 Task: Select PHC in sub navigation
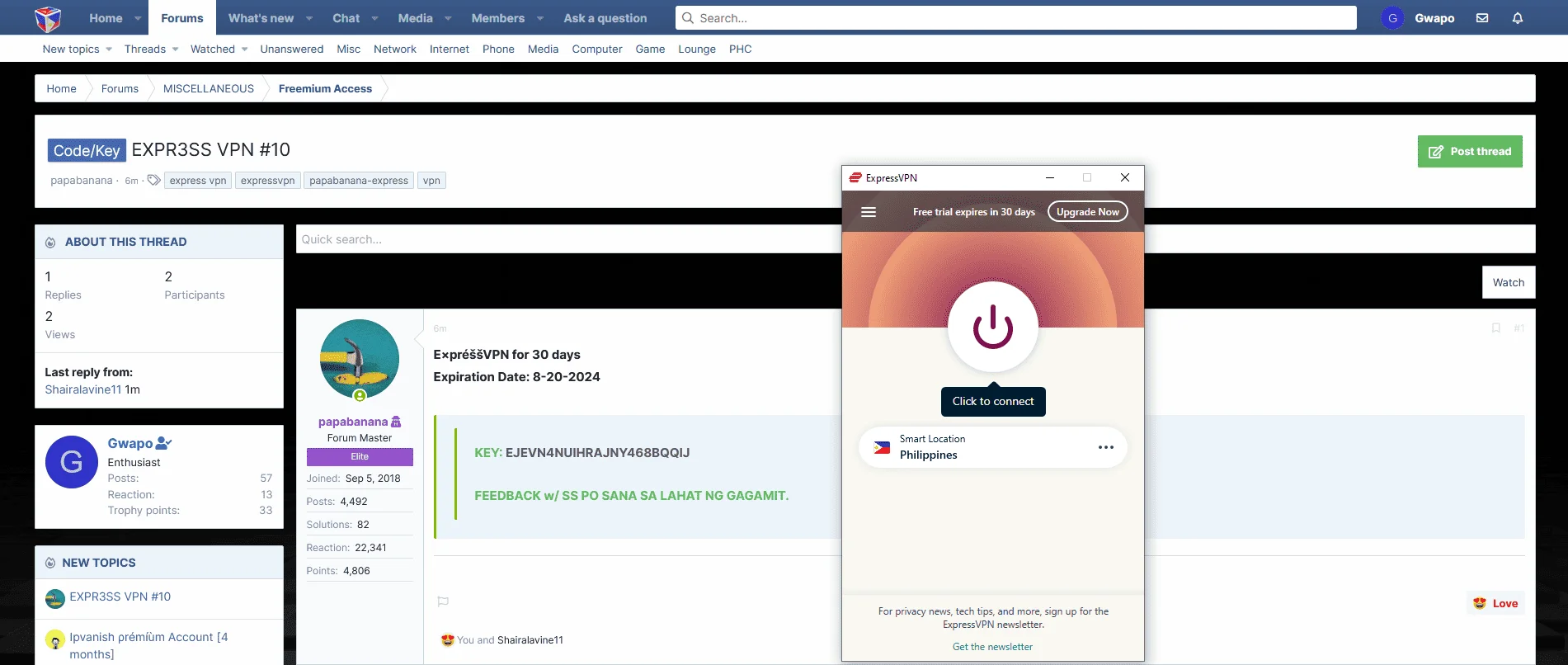[x=741, y=50]
